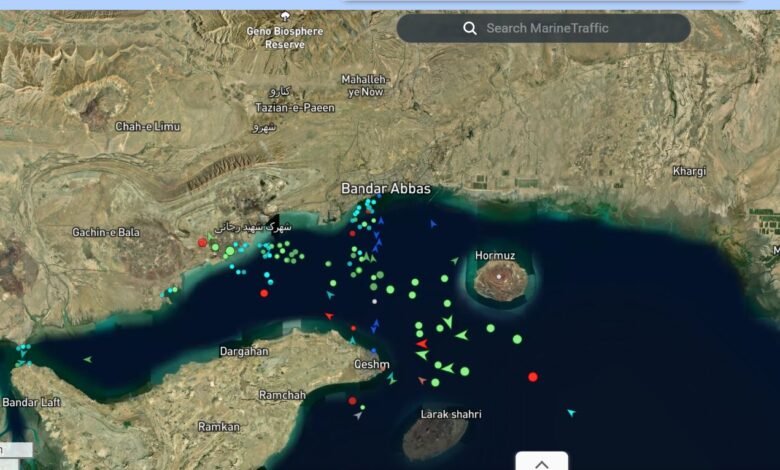This screenshot has width=780, height=470.
Task: Select the cyan arrow vessel east of Larak shahri
Action: pyautogui.click(x=571, y=412)
